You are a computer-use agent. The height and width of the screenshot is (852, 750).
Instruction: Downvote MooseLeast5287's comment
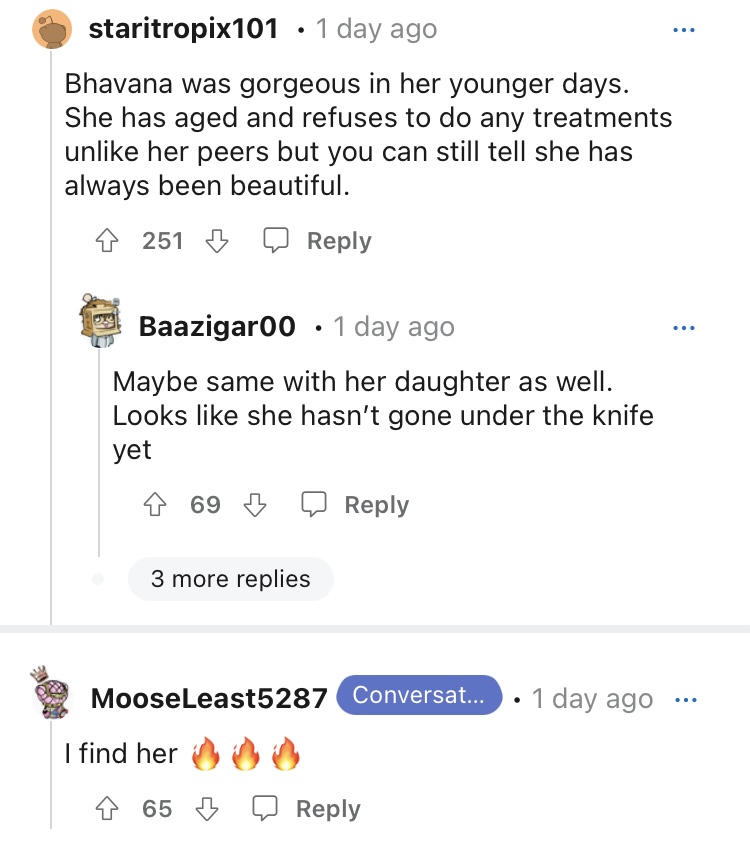(206, 809)
